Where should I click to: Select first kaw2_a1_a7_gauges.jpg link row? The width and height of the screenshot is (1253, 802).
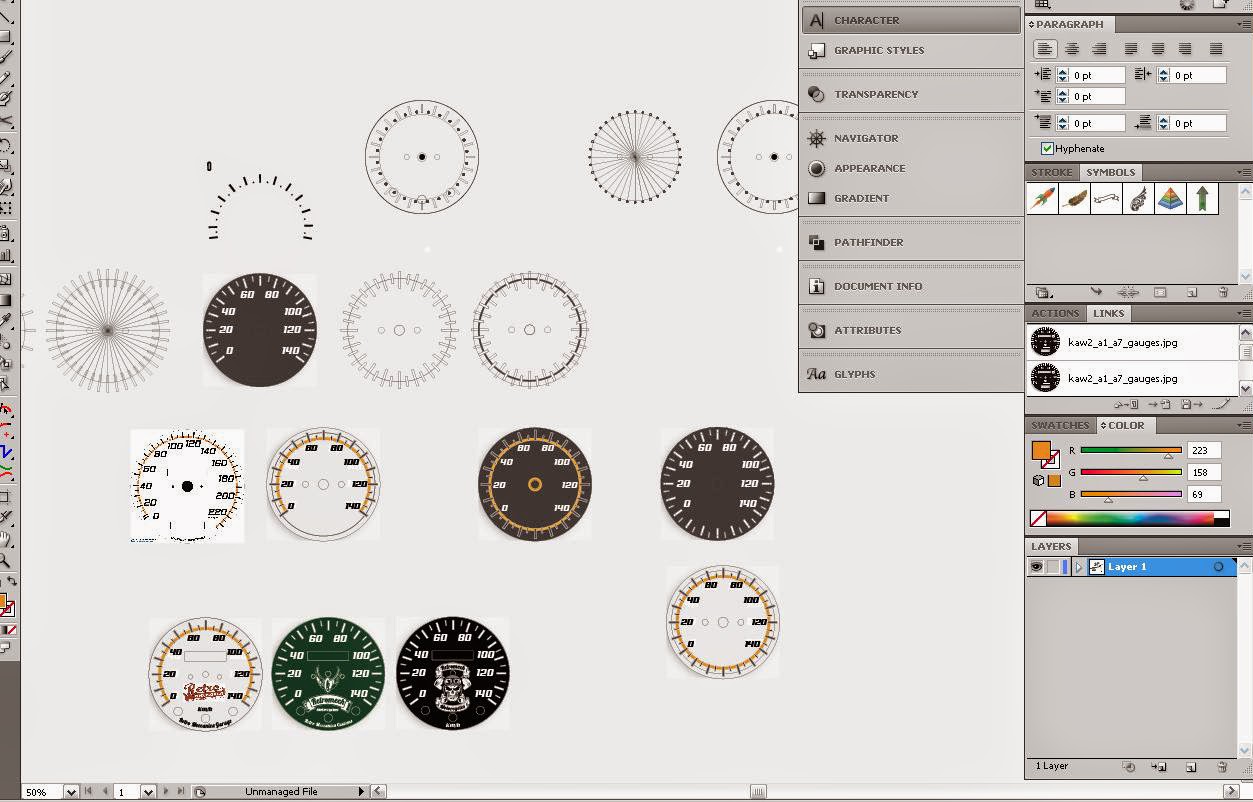click(x=1133, y=343)
